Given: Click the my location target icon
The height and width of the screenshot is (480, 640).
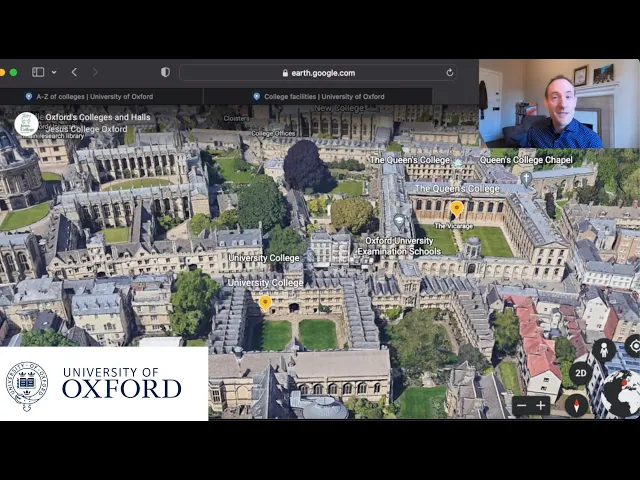Looking at the screenshot, I should point(633,346).
